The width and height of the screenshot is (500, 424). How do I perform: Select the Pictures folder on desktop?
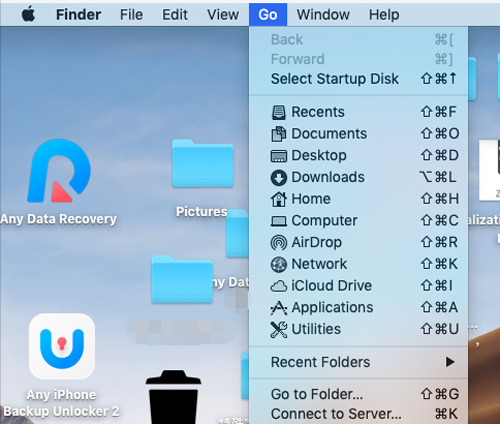coord(203,163)
